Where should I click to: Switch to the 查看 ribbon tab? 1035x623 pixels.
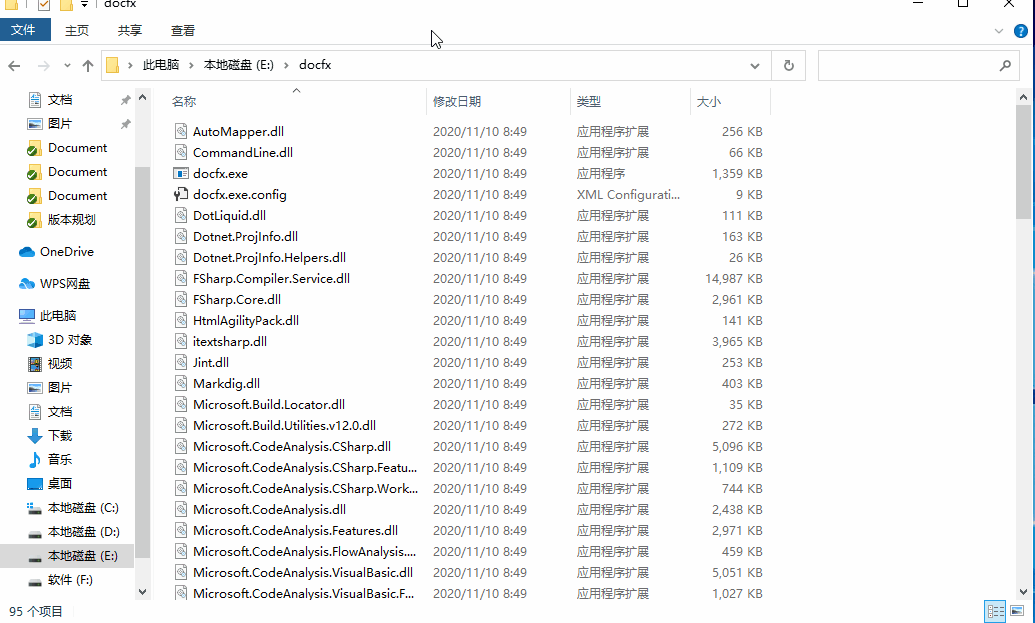(x=183, y=31)
